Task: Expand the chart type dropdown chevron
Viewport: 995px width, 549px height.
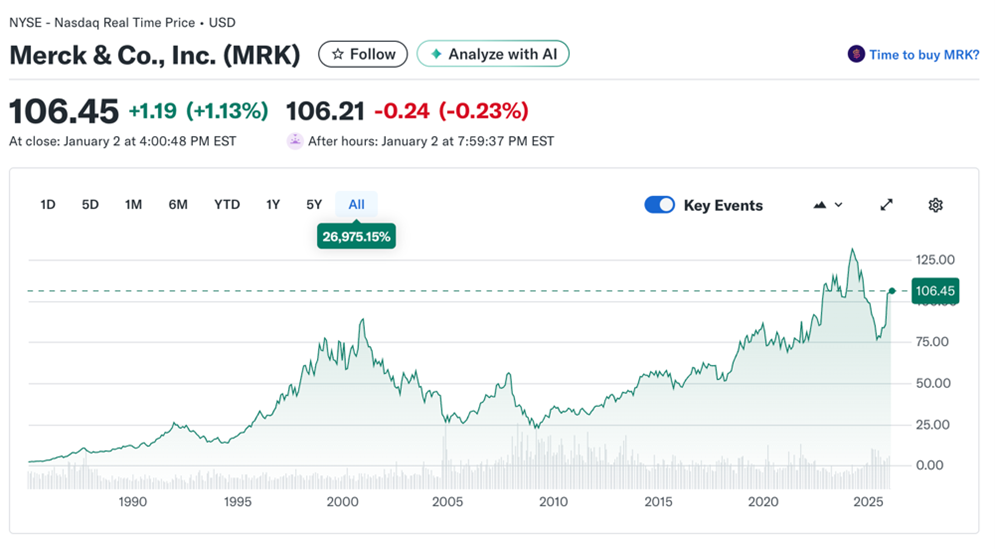Action: (838, 205)
